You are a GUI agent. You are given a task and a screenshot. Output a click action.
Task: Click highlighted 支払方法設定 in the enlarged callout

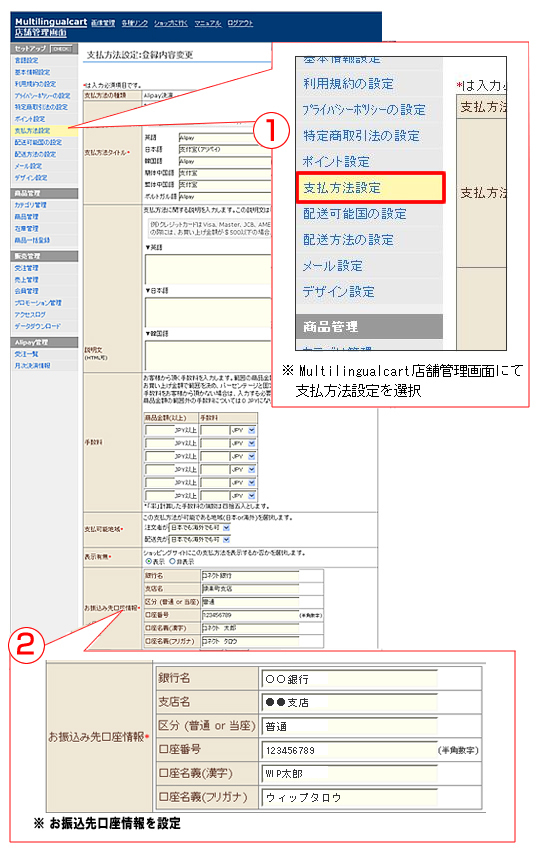pyautogui.click(x=370, y=188)
